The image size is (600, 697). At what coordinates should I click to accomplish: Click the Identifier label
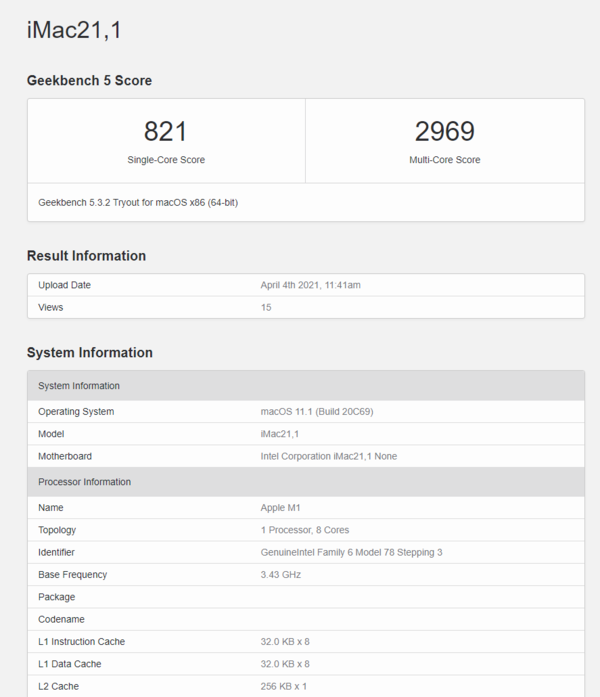click(56, 552)
